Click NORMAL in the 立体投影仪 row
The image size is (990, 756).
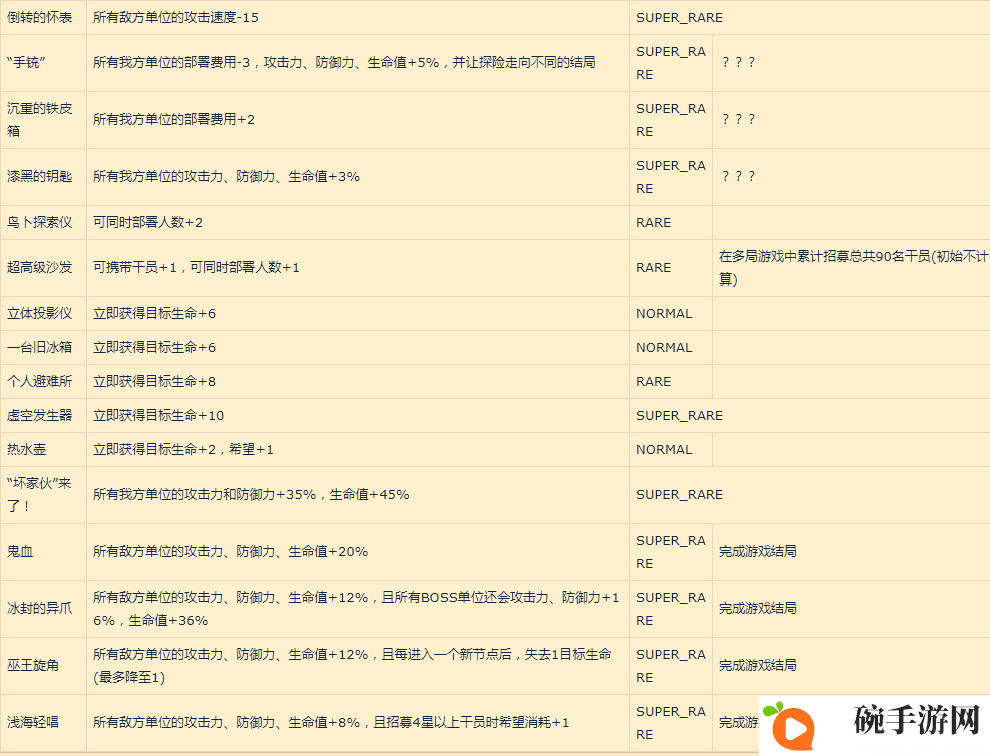click(x=664, y=313)
